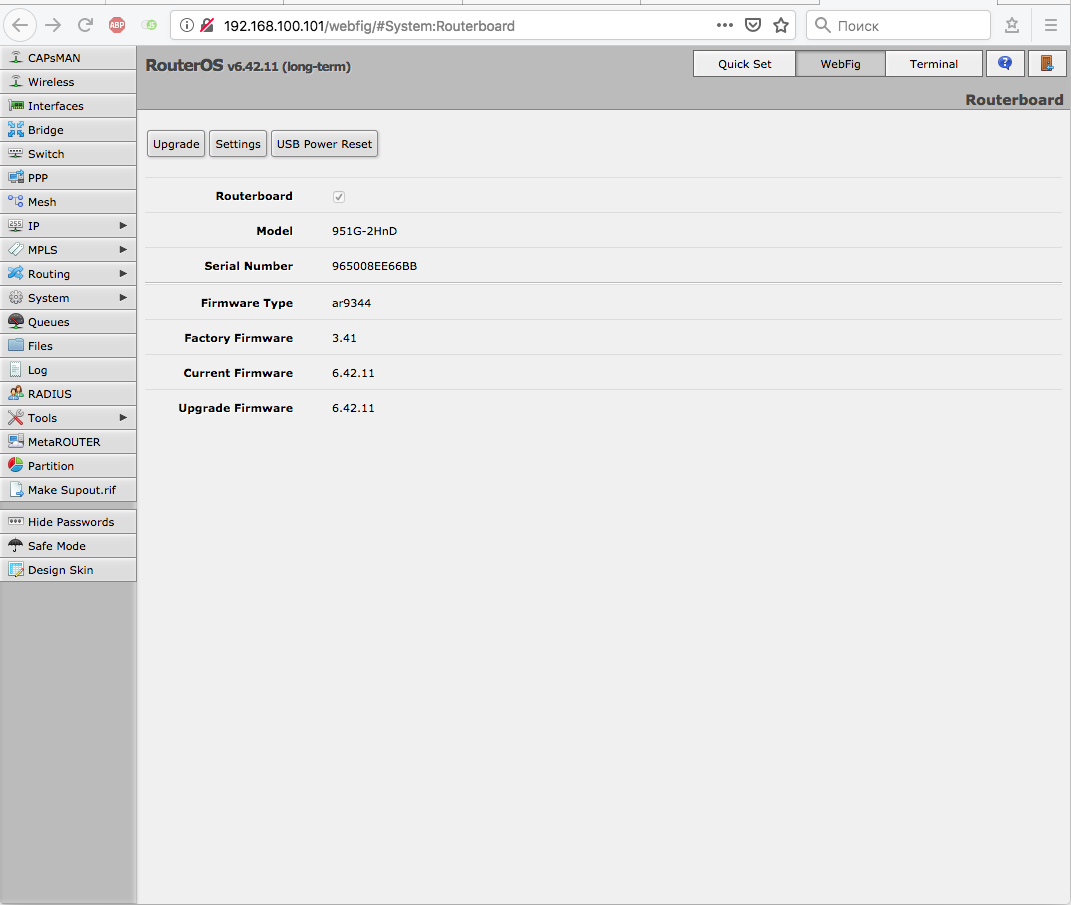Open the Firefox library icon
1071x905 pixels.
click(x=1012, y=26)
